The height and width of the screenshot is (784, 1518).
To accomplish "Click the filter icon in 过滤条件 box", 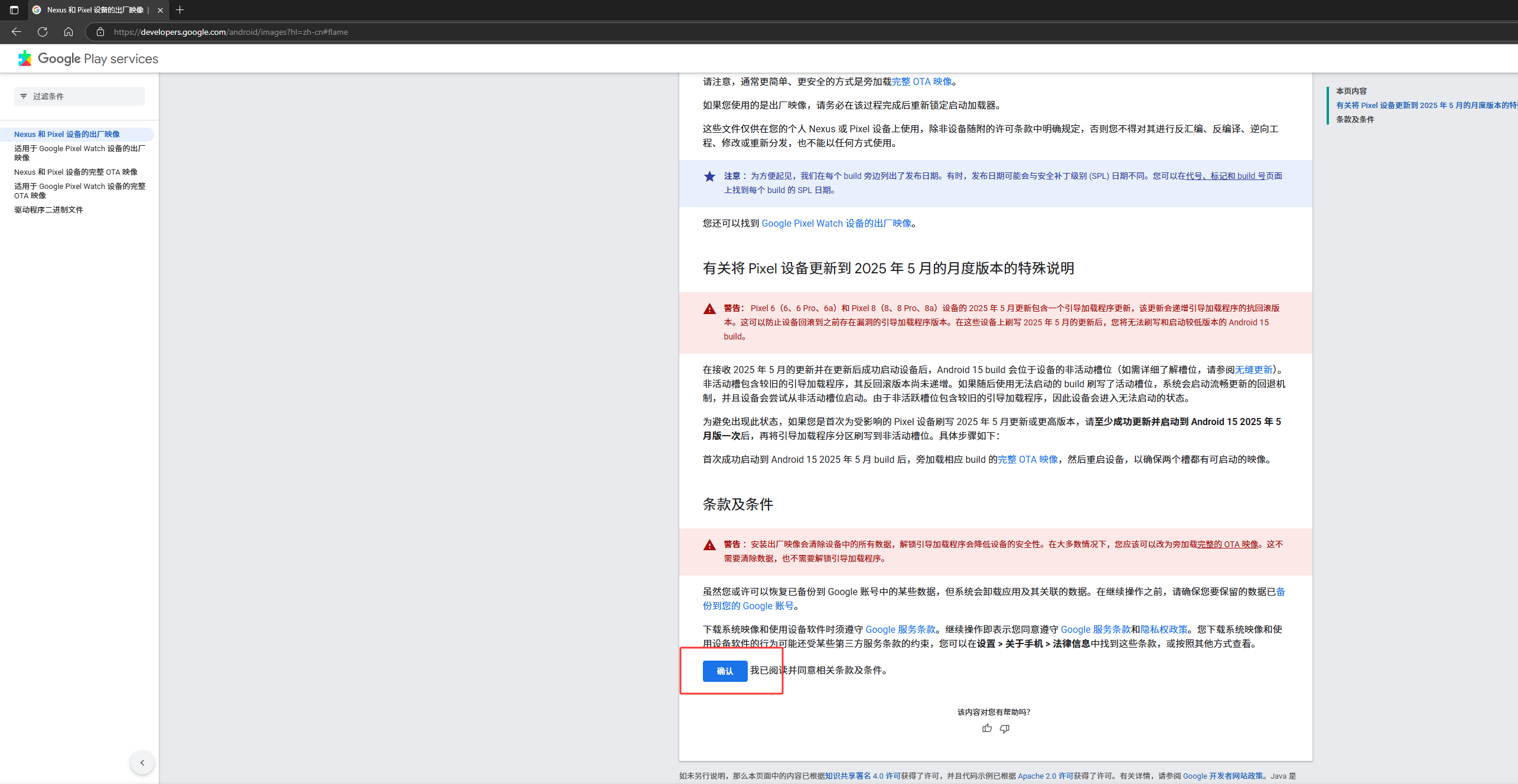I will point(24,96).
